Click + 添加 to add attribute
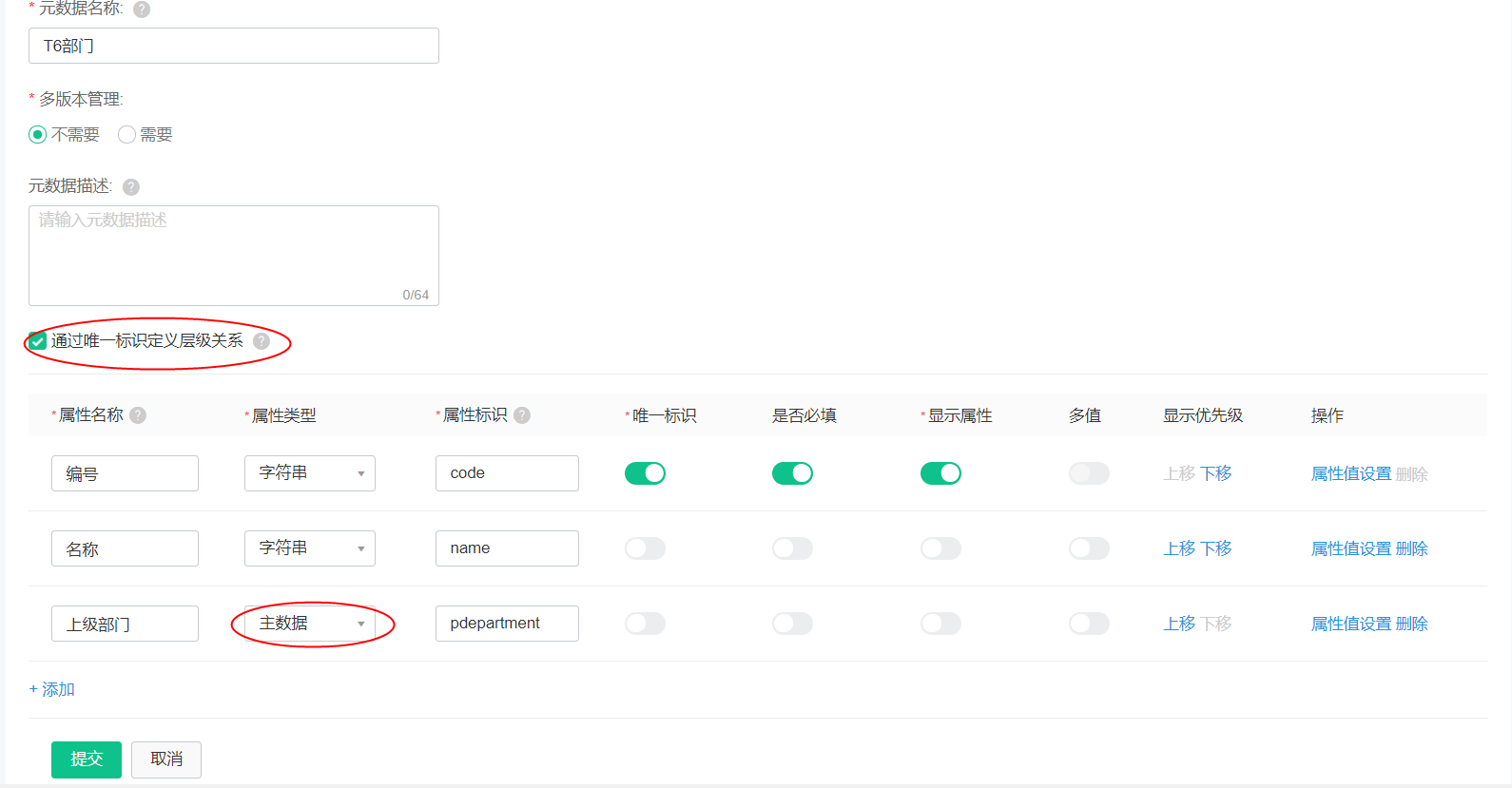 click(x=52, y=689)
